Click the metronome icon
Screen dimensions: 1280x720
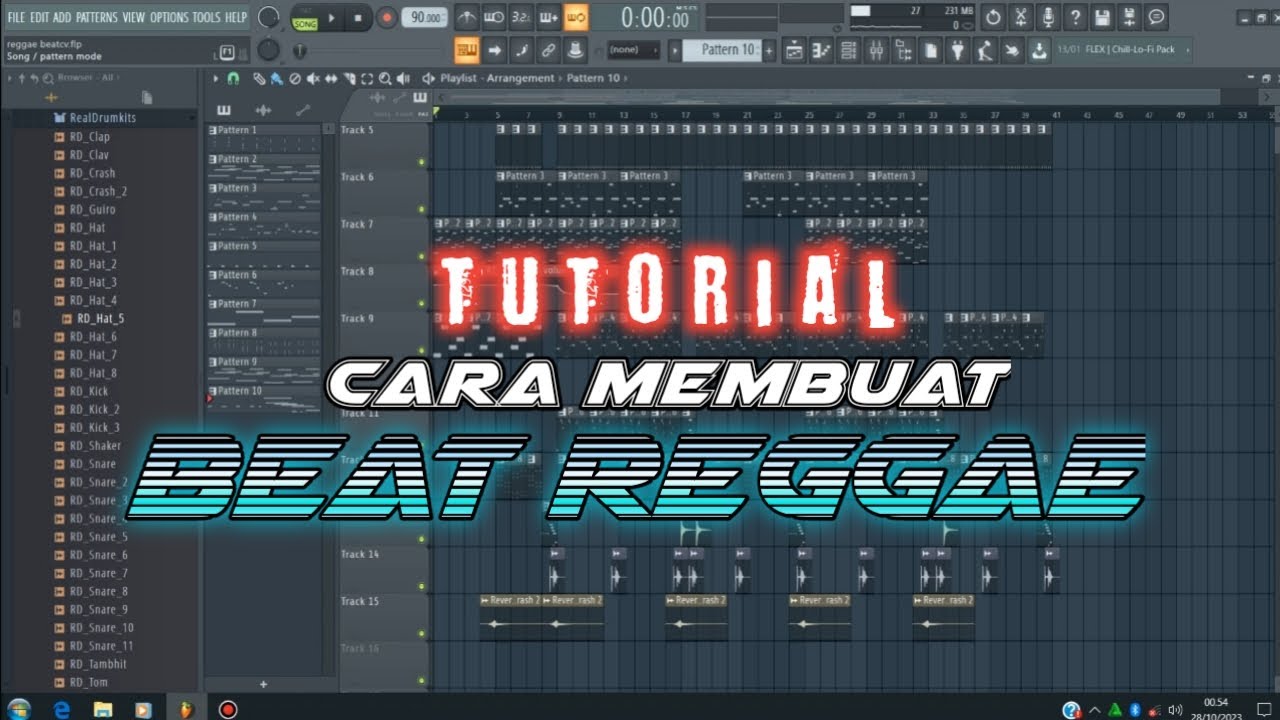point(466,17)
